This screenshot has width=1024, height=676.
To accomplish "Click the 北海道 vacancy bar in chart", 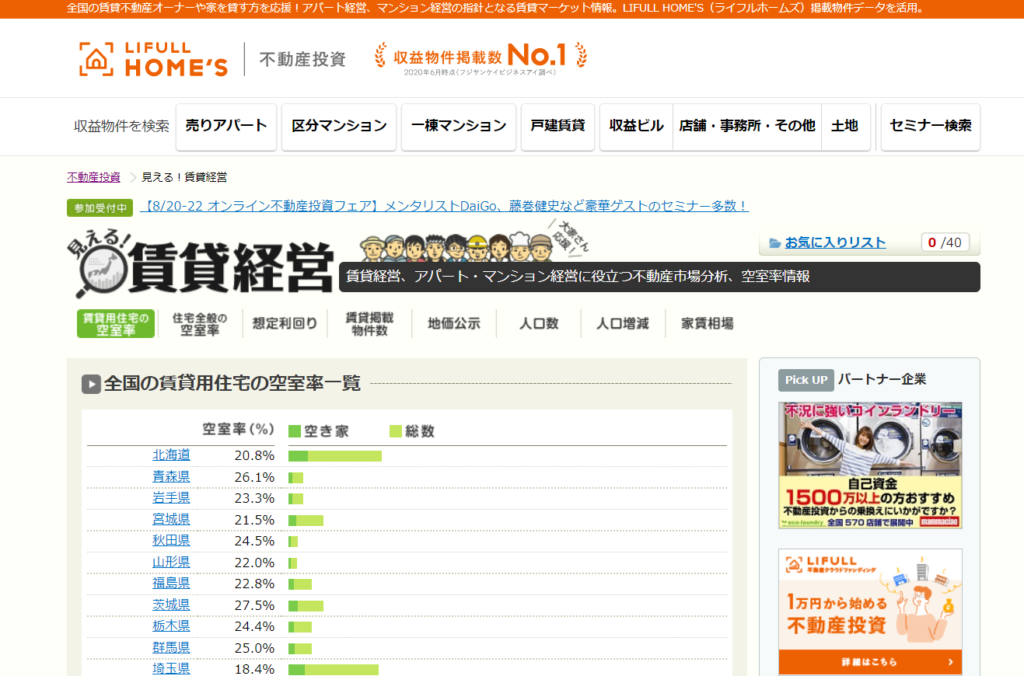I will coord(335,456).
